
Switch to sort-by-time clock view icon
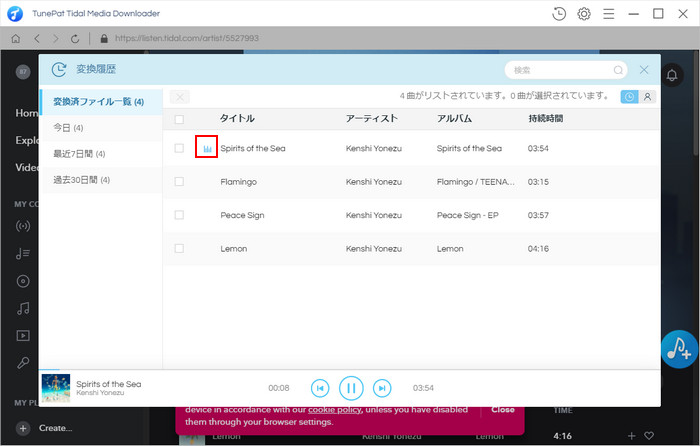tap(629, 97)
